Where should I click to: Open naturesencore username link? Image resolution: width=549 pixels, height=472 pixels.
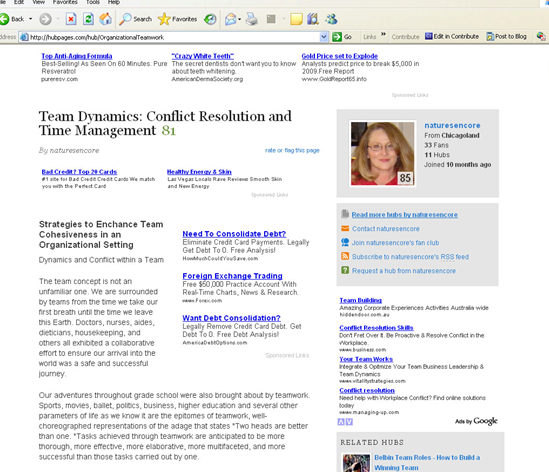(452, 125)
